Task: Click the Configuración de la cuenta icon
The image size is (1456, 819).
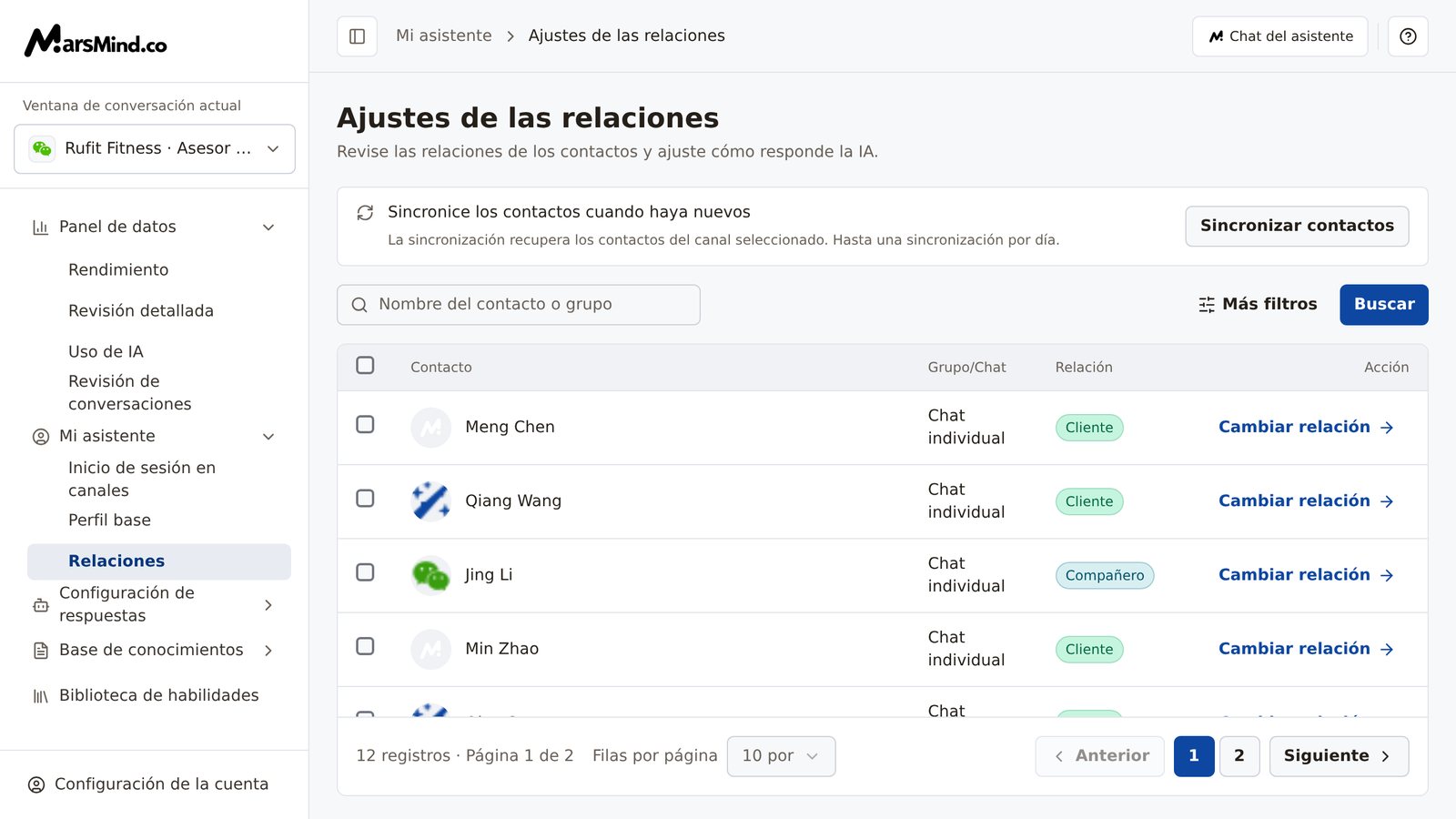Action: [36, 784]
